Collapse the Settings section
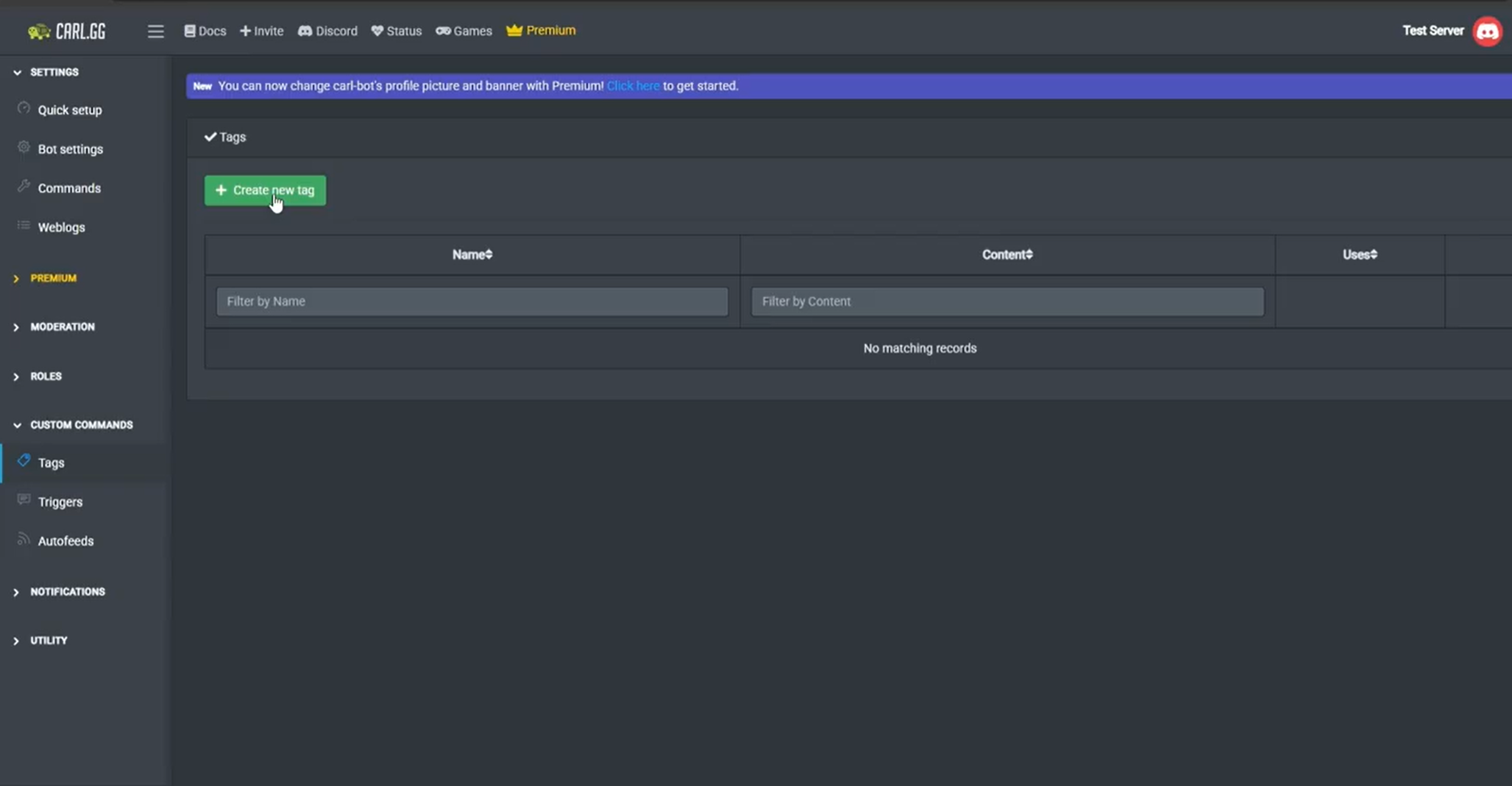Viewport: 1512px width, 786px height. coord(46,72)
